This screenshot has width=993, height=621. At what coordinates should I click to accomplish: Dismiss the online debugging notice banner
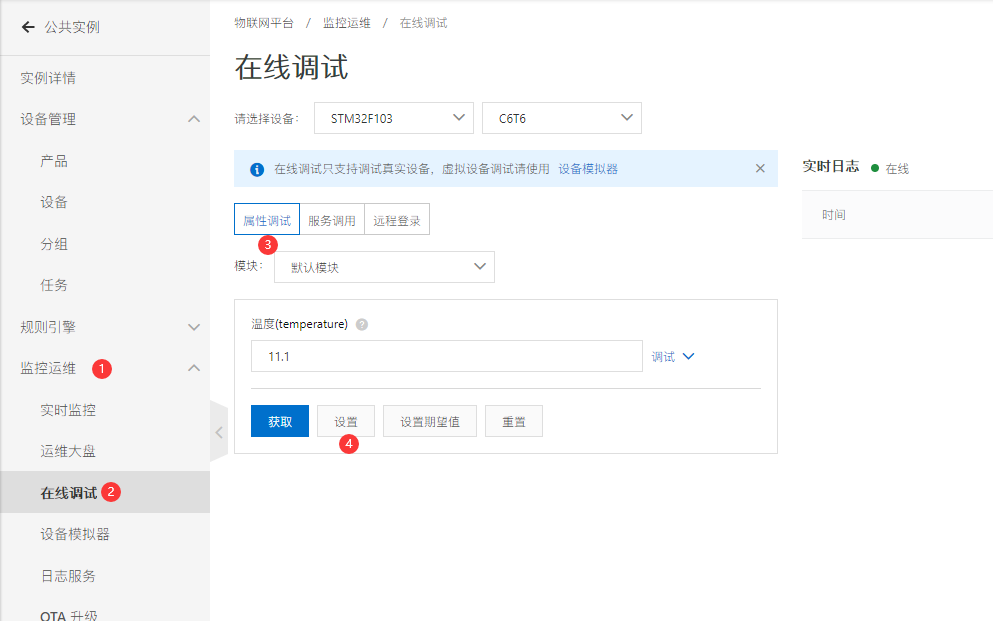[760, 168]
